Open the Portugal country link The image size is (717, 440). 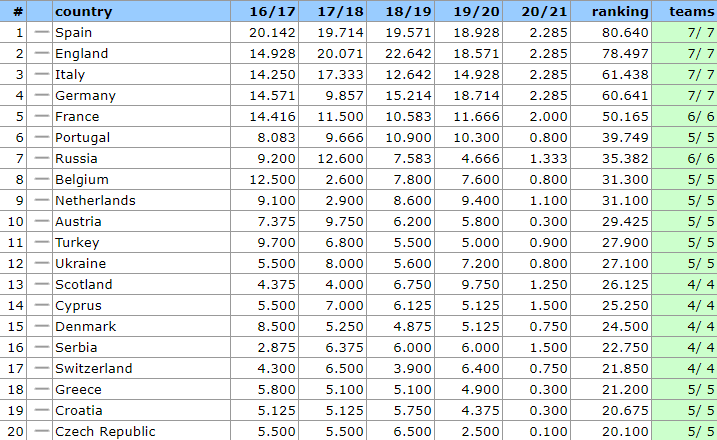pos(82,138)
